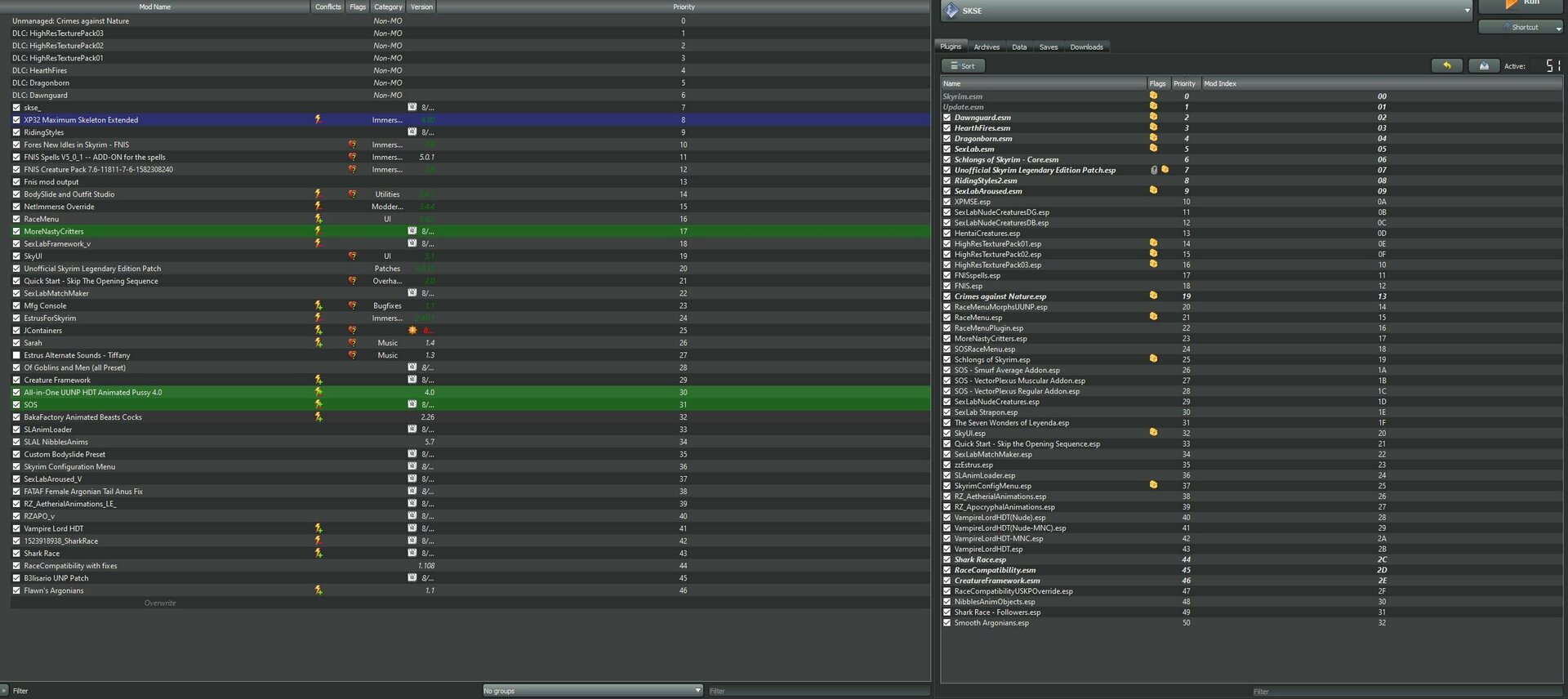Toggle the RaceMenu.esp plugin checkbox
The width and height of the screenshot is (1568, 699).
(947, 318)
